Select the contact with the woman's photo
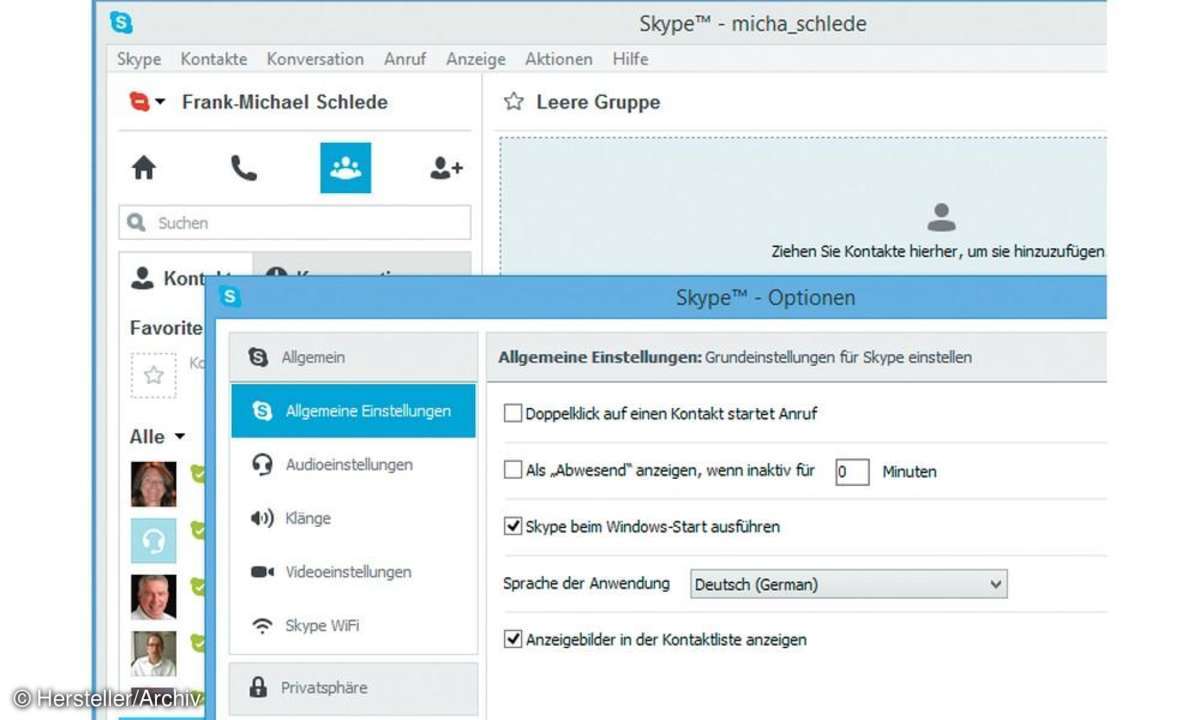The width and height of the screenshot is (1200, 720). [x=154, y=484]
